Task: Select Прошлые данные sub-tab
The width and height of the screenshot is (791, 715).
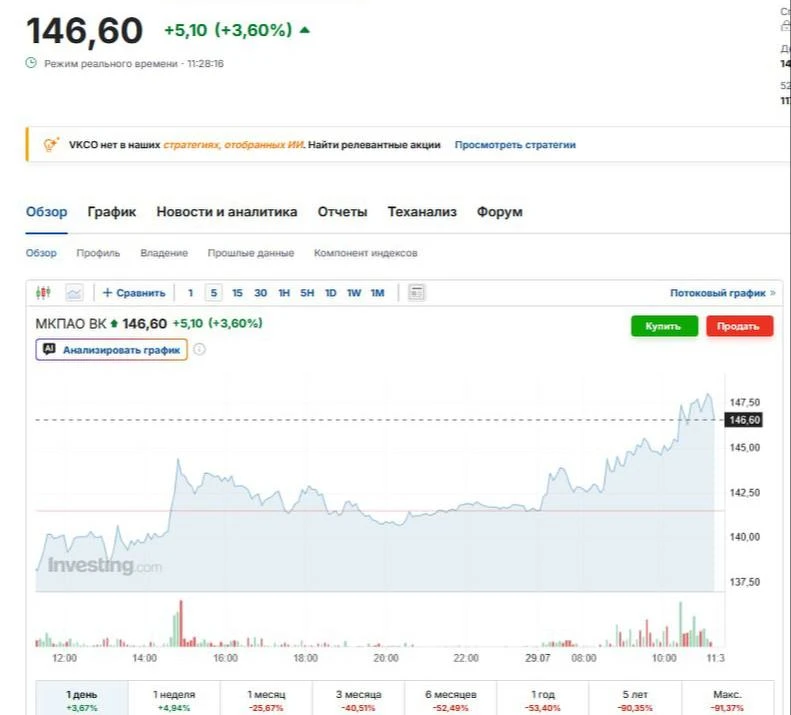Action: coord(251,253)
